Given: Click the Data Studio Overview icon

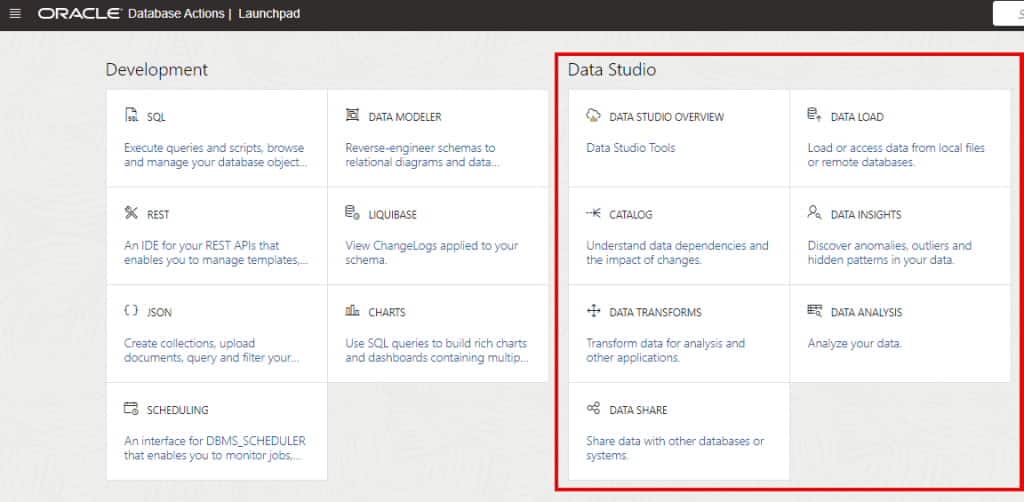Looking at the screenshot, I should tap(593, 116).
